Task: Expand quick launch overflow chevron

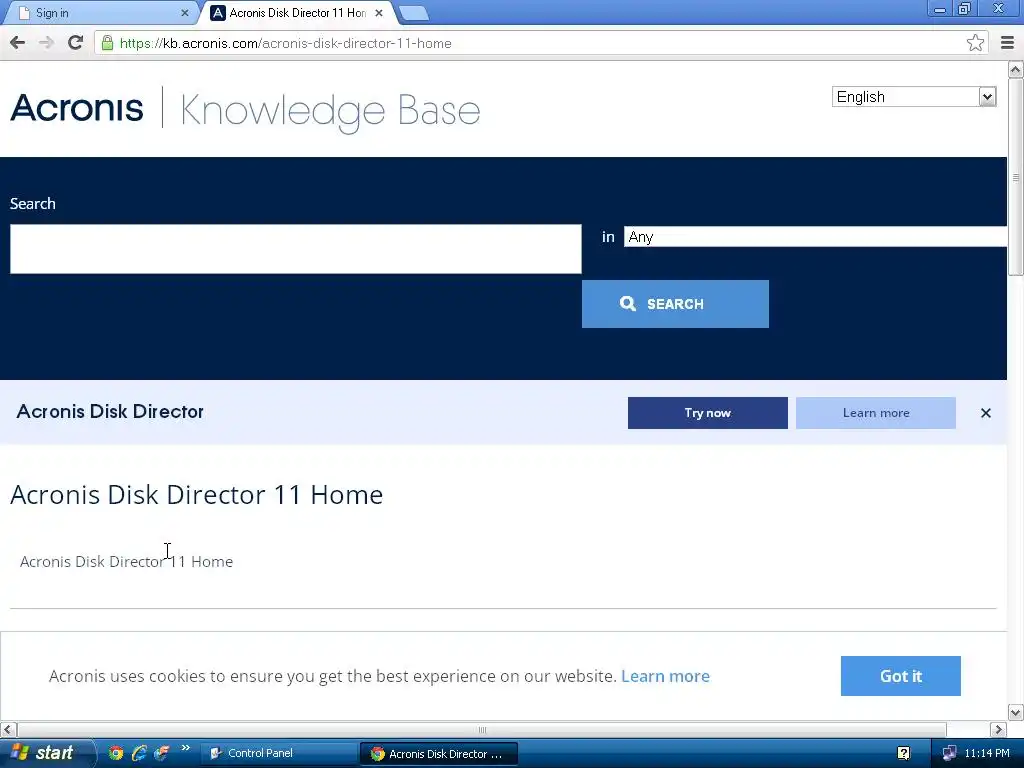Action: click(x=185, y=748)
